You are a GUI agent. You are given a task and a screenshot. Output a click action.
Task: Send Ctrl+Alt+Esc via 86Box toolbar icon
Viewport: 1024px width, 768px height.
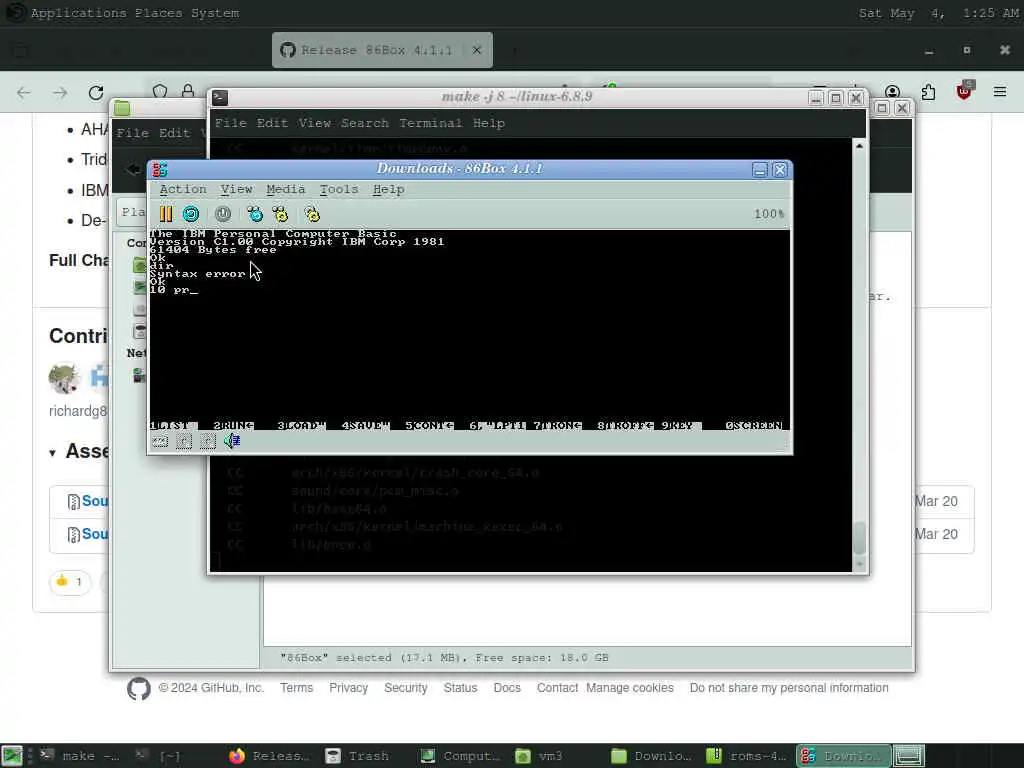(280, 214)
